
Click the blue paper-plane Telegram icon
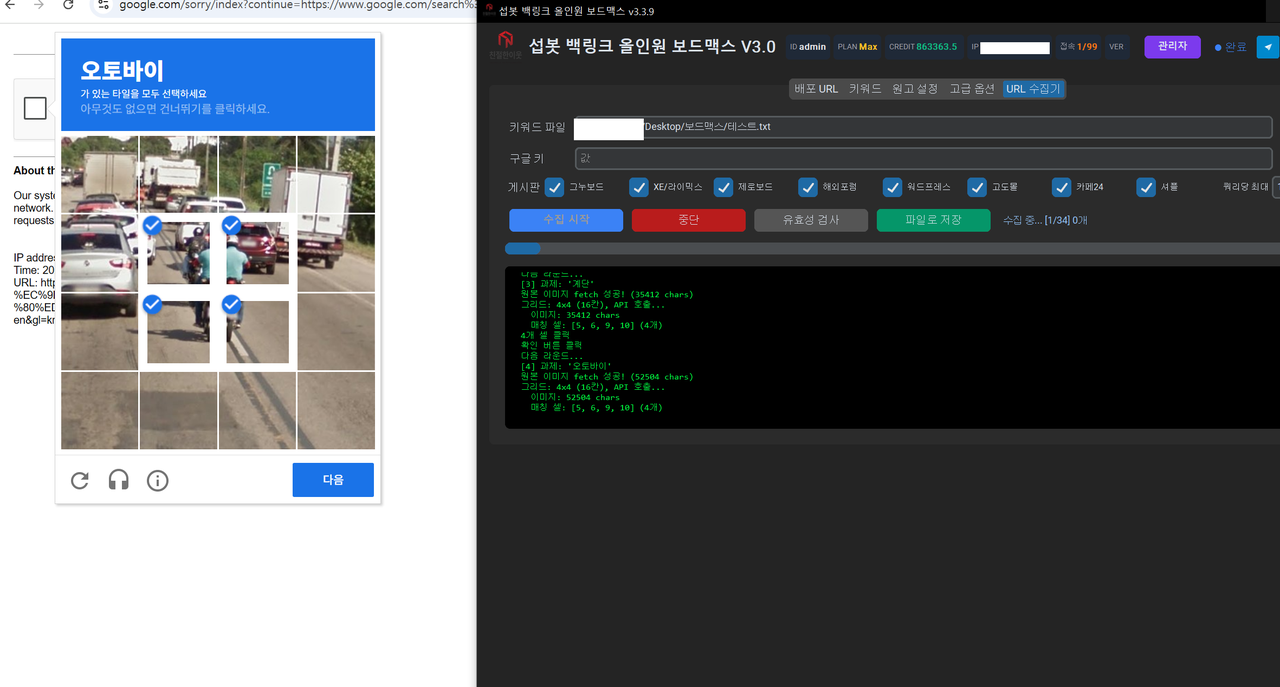1267,46
